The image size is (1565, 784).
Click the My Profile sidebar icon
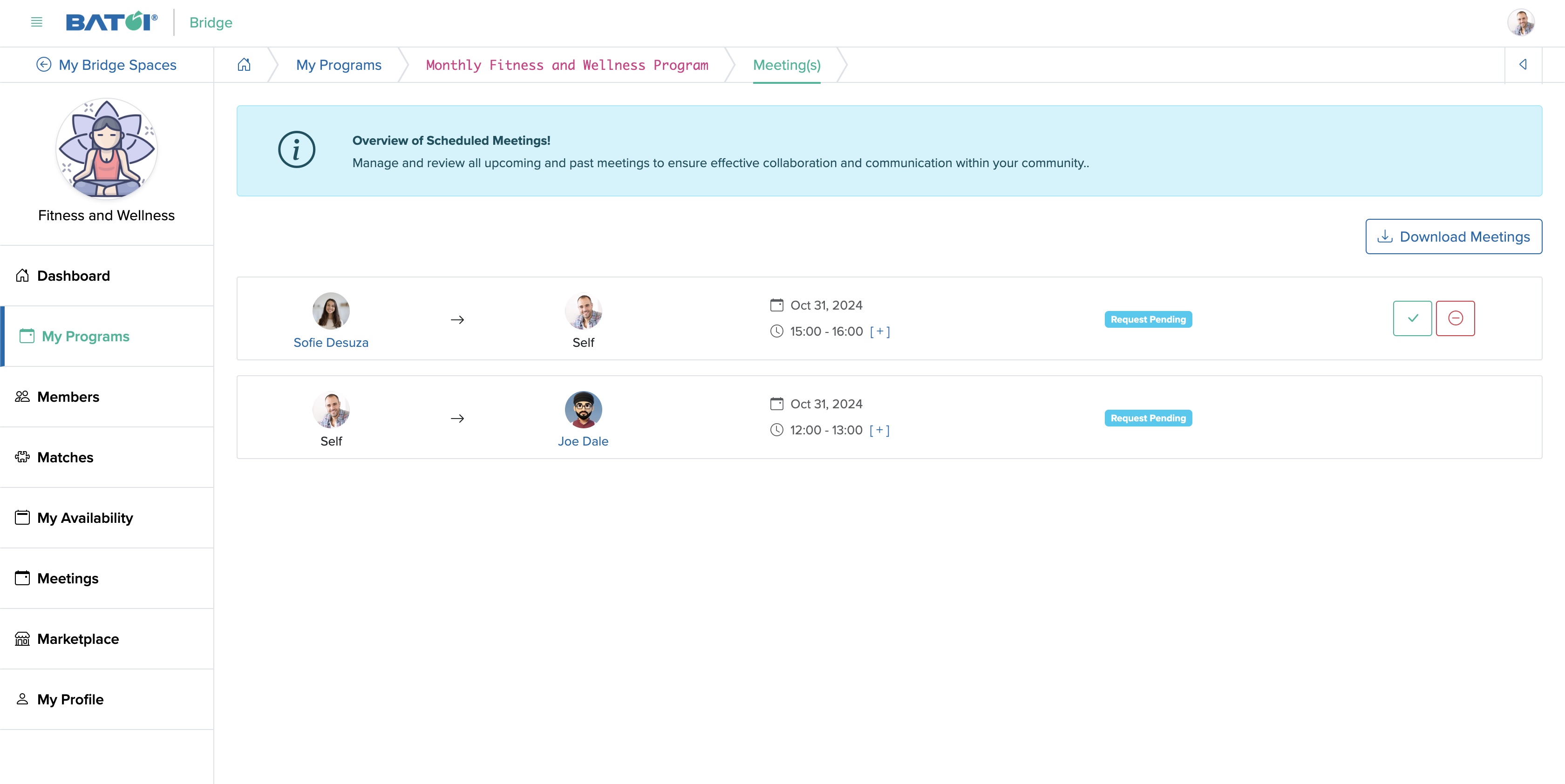coord(22,699)
